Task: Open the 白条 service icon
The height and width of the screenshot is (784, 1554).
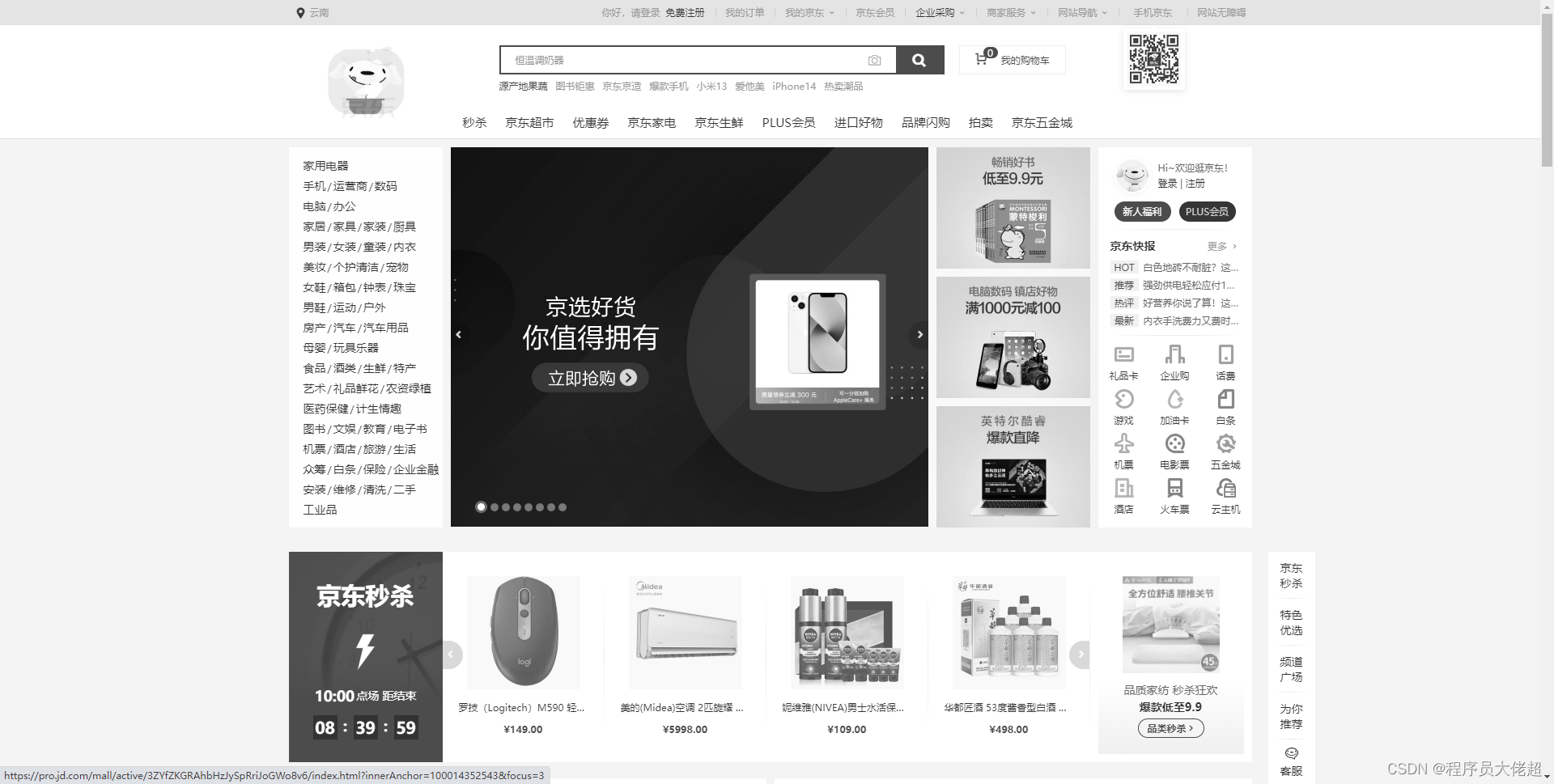Action: tap(1225, 399)
